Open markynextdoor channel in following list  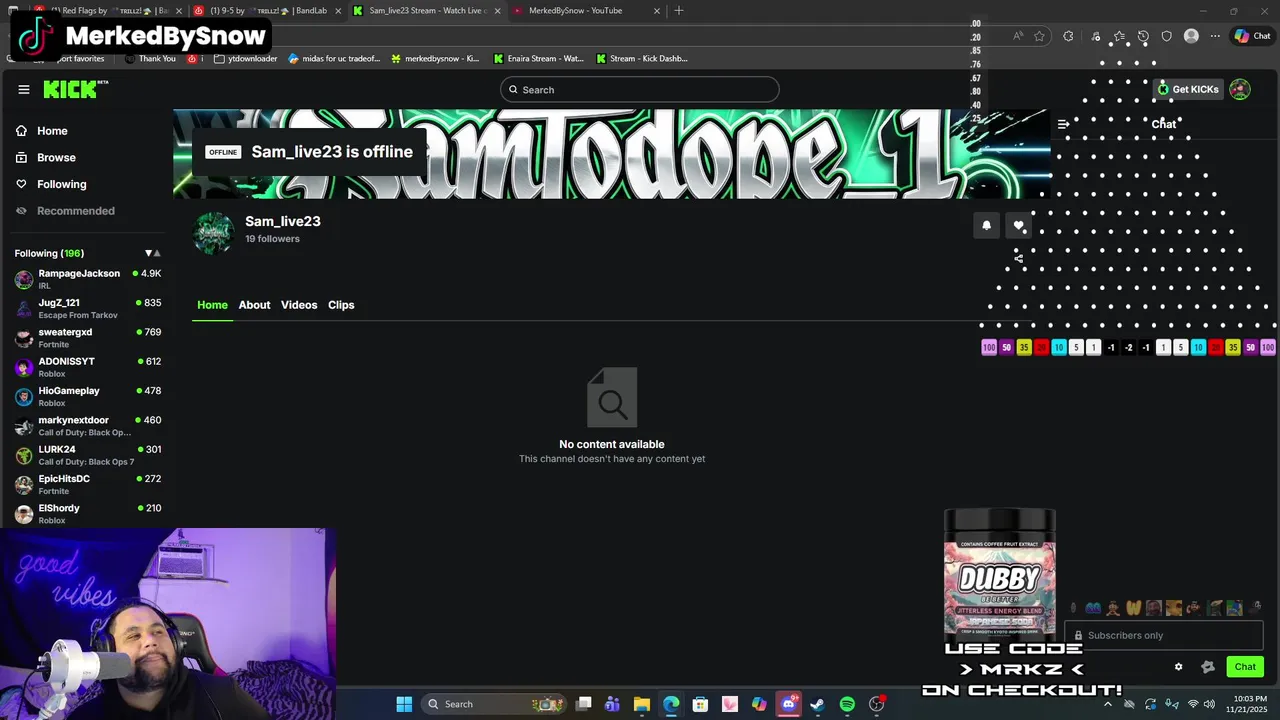[88, 426]
